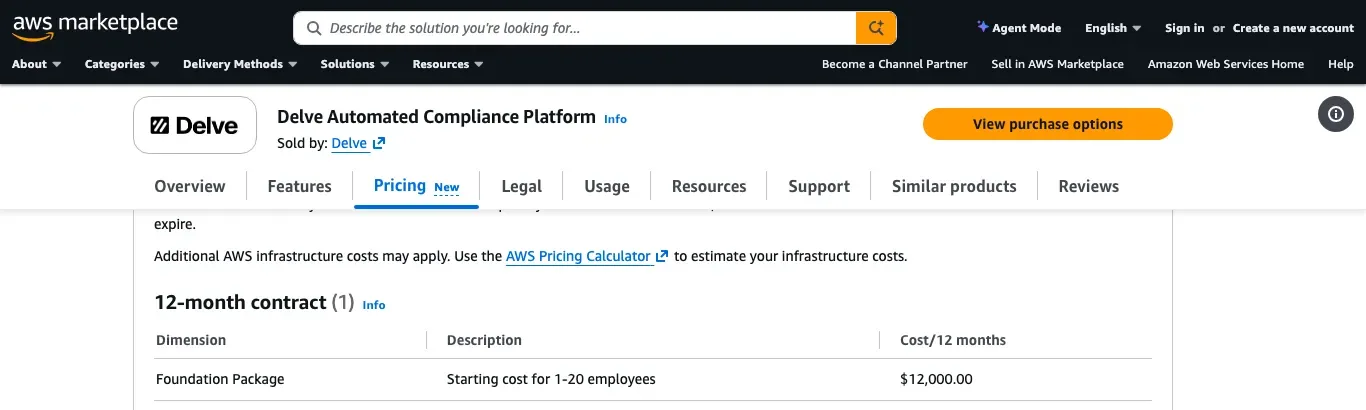
Task: Click the magnifier icon in search box
Action: click(314, 28)
